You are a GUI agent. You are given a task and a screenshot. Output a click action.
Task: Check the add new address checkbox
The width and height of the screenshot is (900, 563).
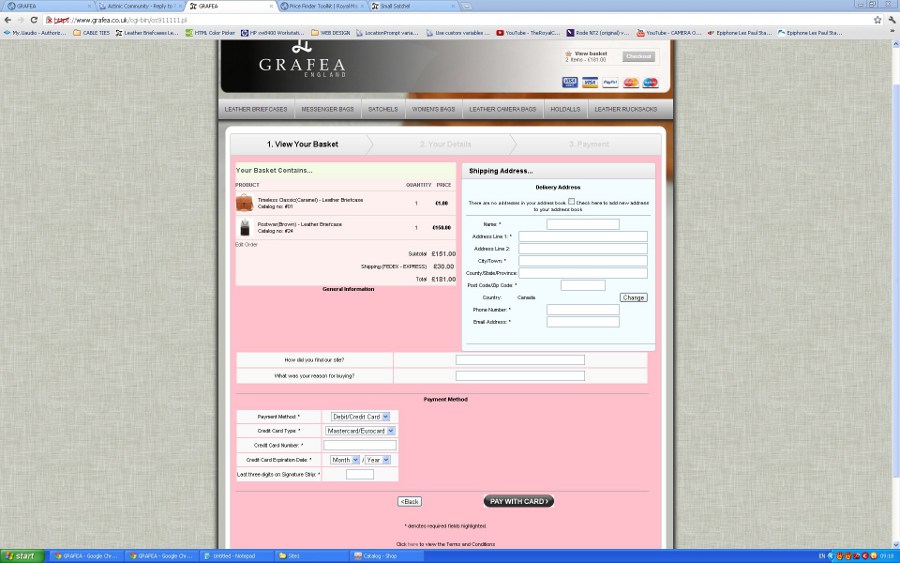(x=571, y=201)
